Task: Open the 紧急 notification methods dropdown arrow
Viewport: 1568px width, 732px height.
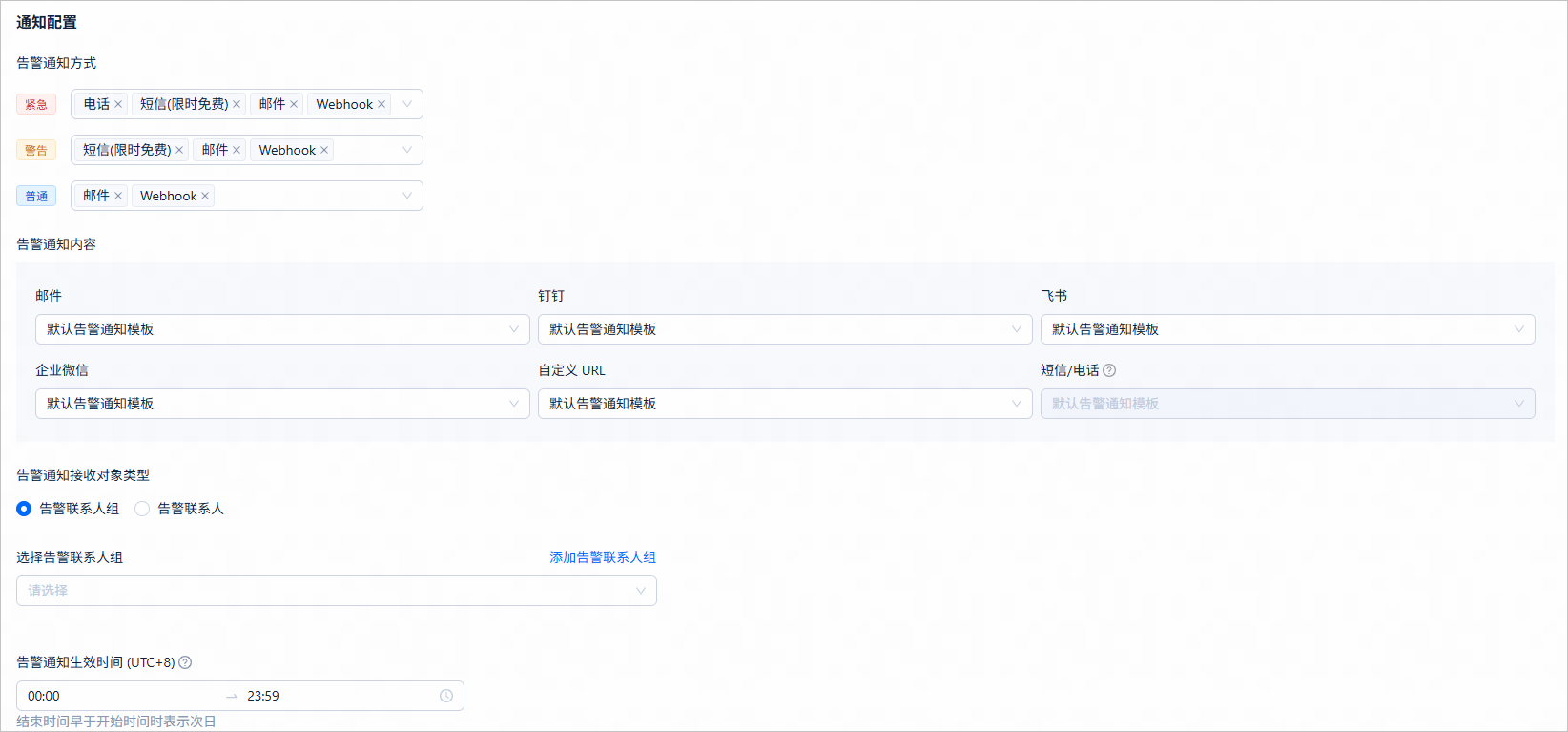Action: click(407, 104)
